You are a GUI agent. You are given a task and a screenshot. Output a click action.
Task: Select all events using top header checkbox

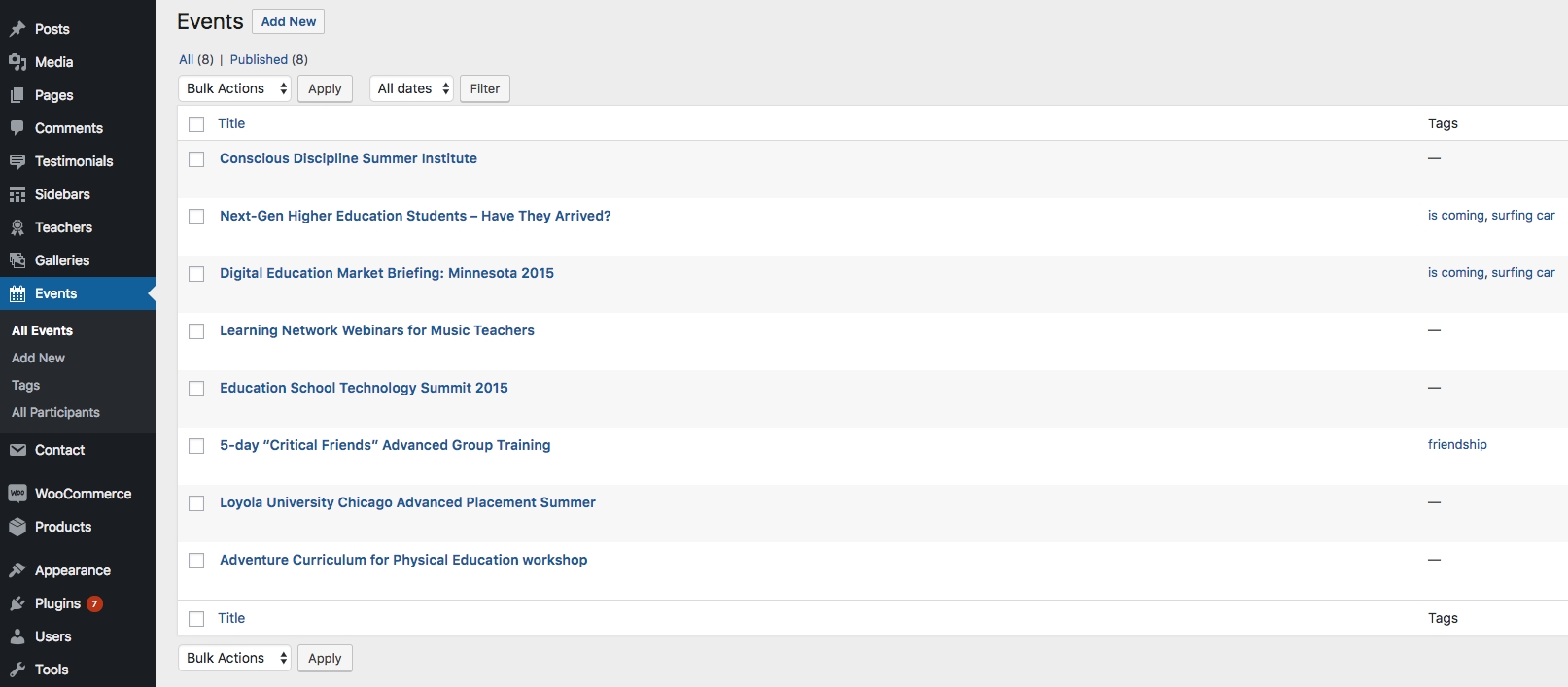tap(196, 124)
